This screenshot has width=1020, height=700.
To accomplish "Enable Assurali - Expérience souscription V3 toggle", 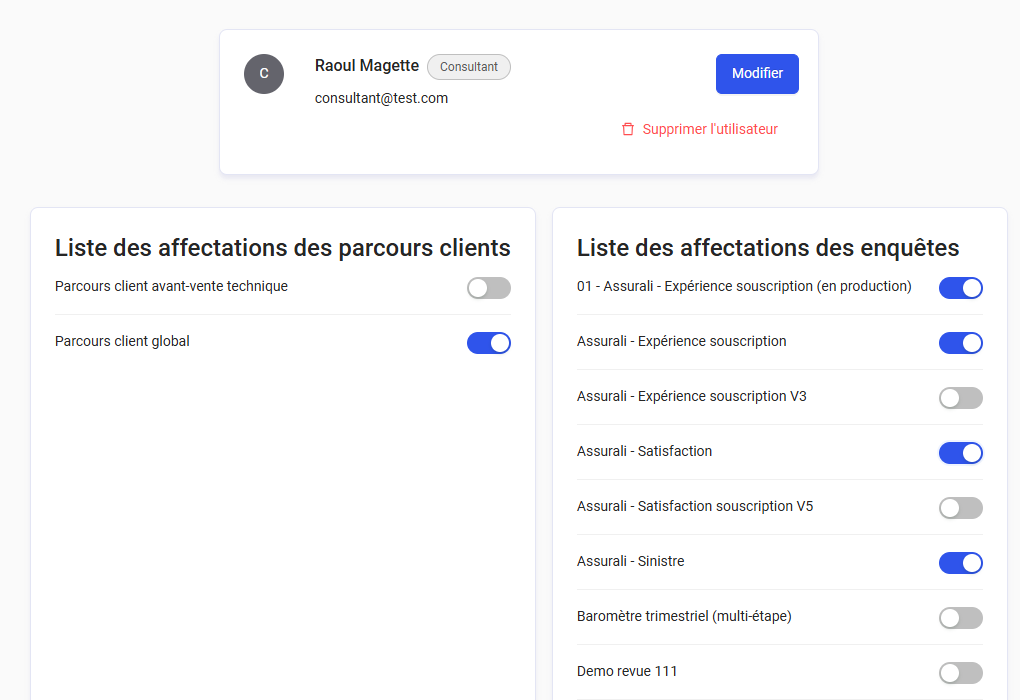I will (x=961, y=398).
